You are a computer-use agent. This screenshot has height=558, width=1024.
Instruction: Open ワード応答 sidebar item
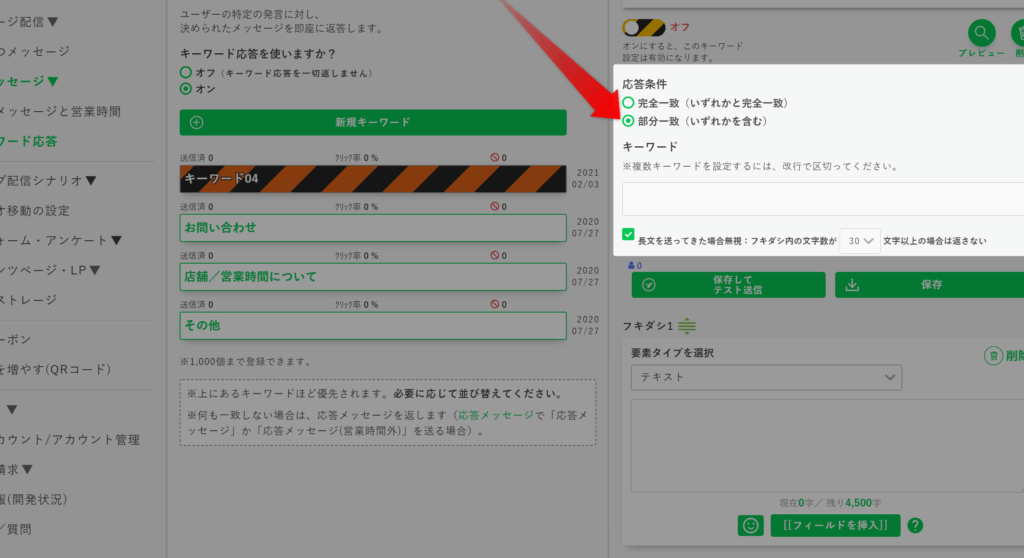(29, 141)
